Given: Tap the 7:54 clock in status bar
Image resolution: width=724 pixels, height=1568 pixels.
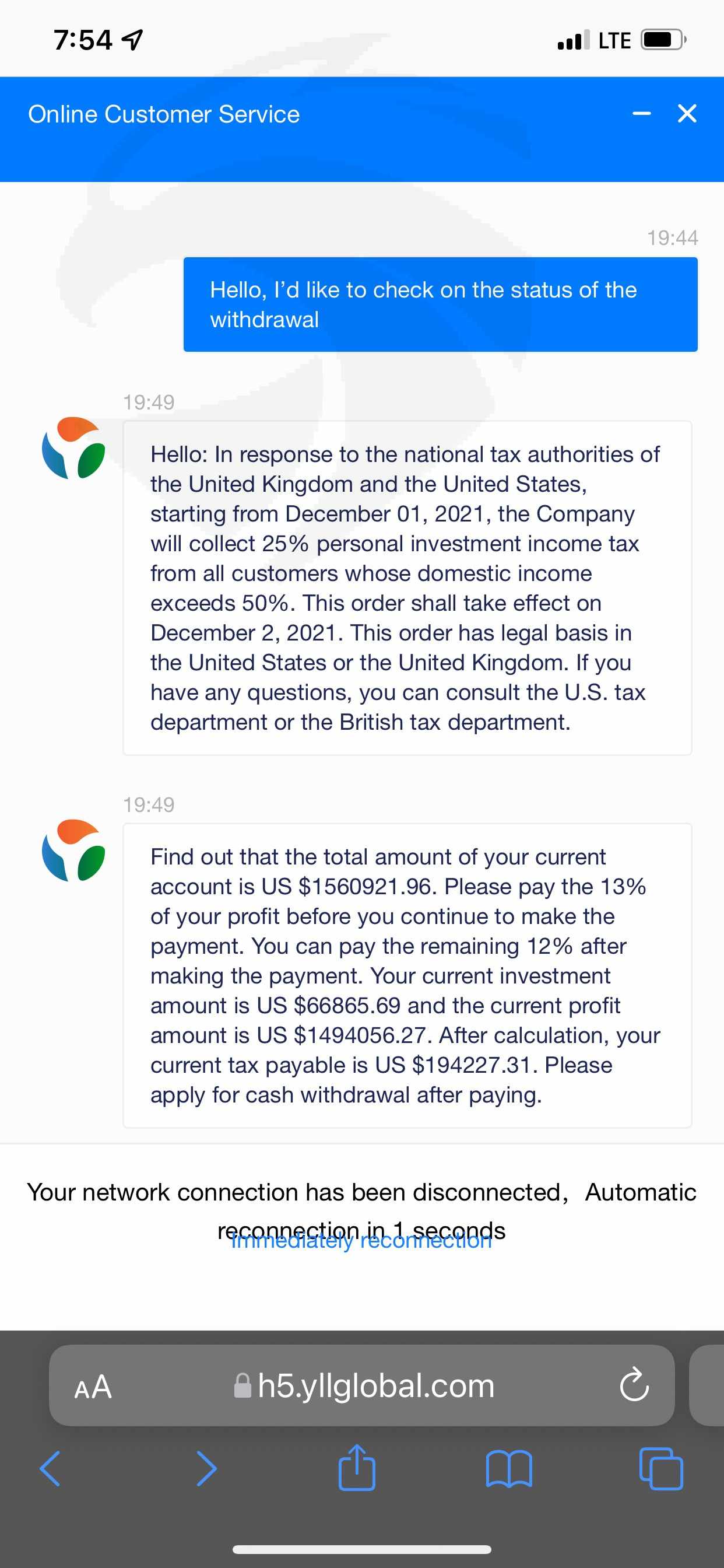Looking at the screenshot, I should click(83, 40).
